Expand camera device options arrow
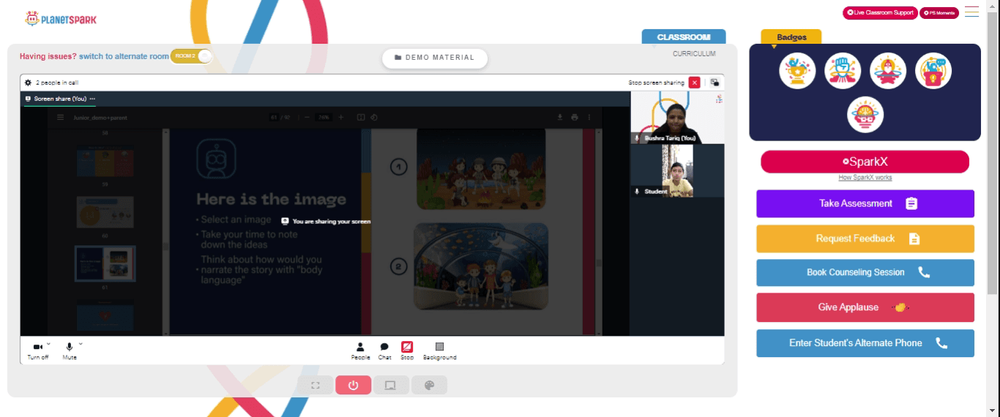 click(48, 344)
